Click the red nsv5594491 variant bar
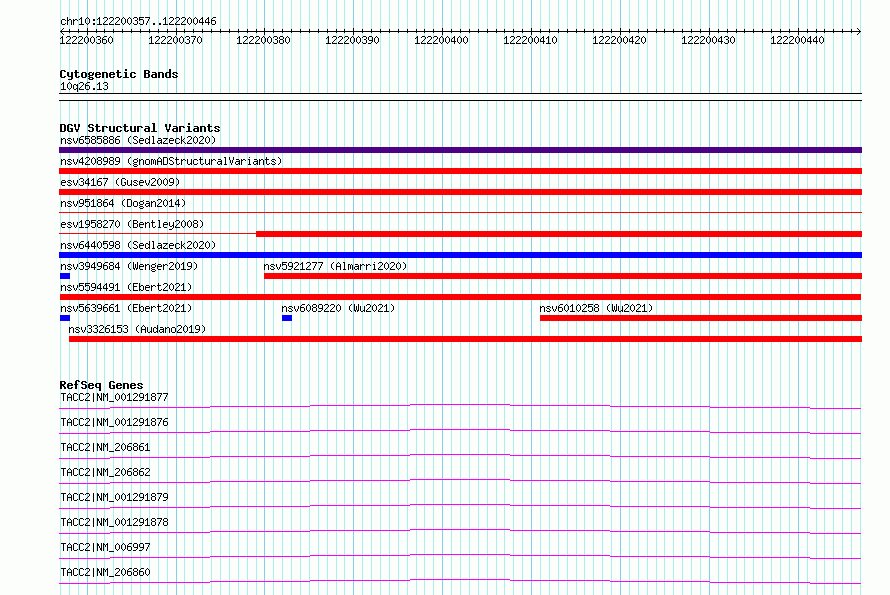The image size is (890, 595). pos(460,297)
